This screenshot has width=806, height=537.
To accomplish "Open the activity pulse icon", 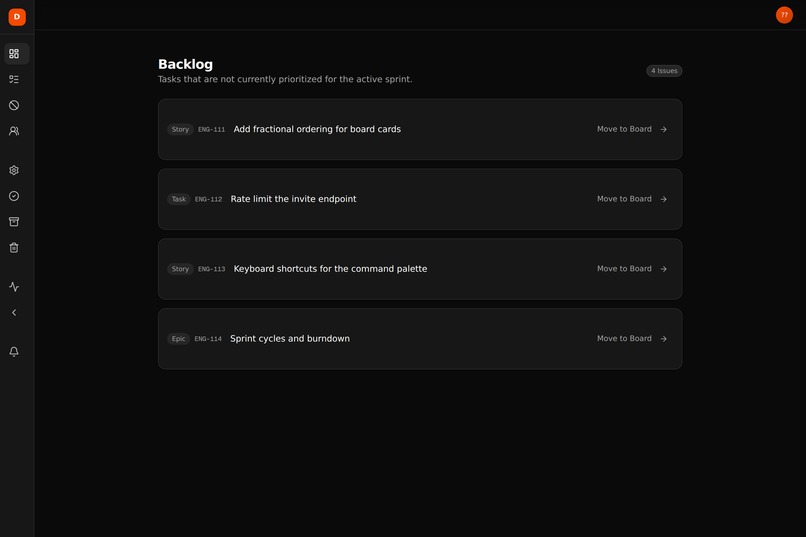I will (x=14, y=287).
